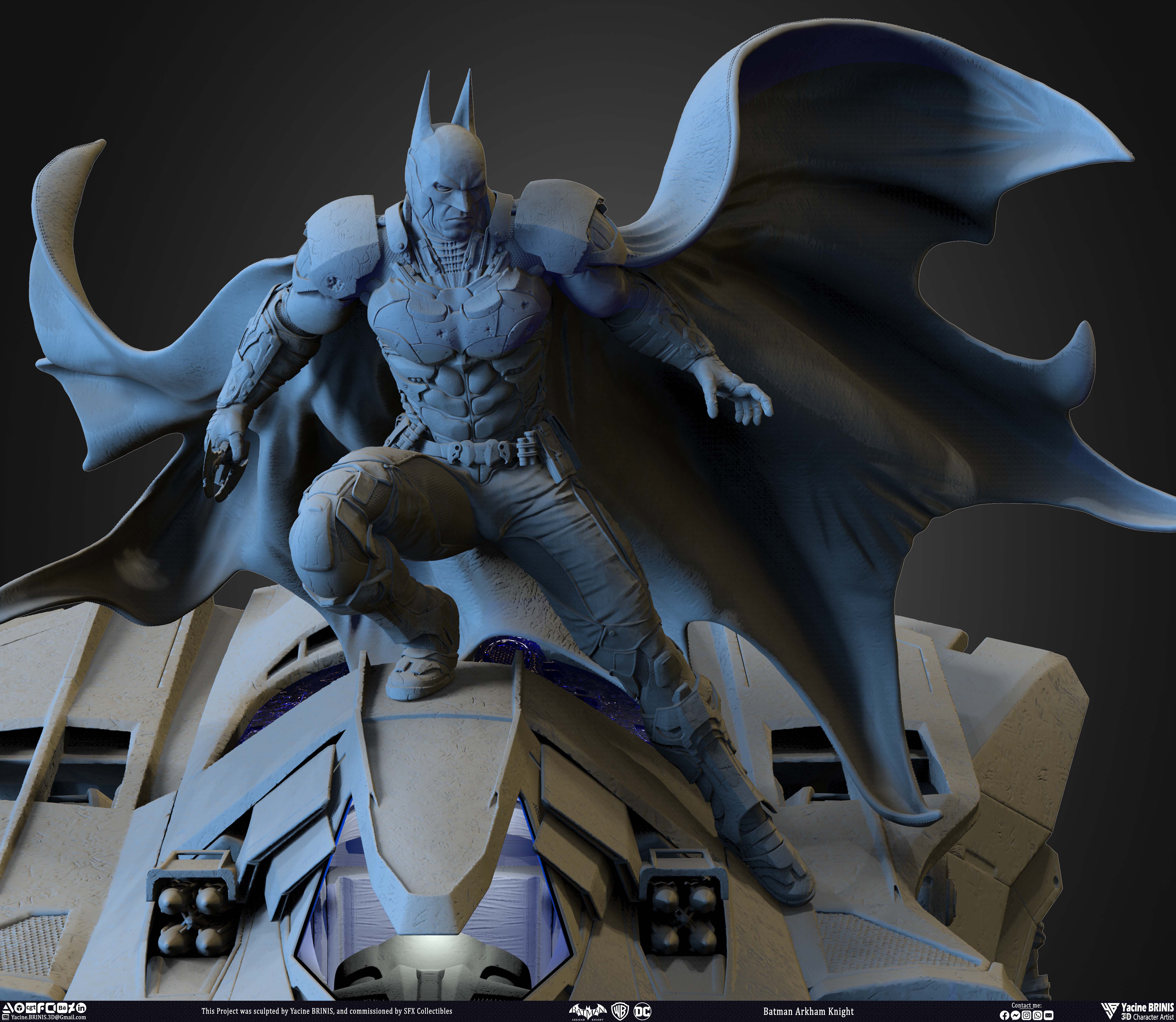Image resolution: width=1176 pixels, height=1022 pixels.
Task: Open the CGTrader icon
Action: [31, 1008]
